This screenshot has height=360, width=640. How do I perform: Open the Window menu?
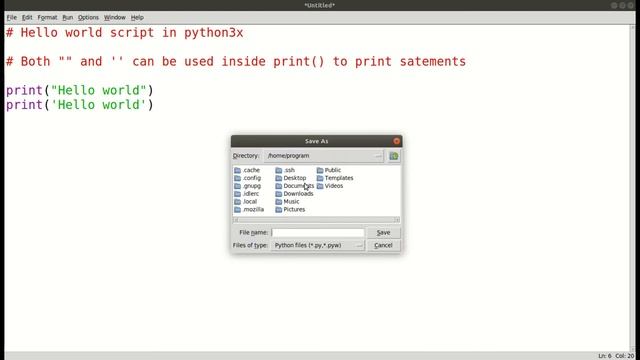point(114,18)
